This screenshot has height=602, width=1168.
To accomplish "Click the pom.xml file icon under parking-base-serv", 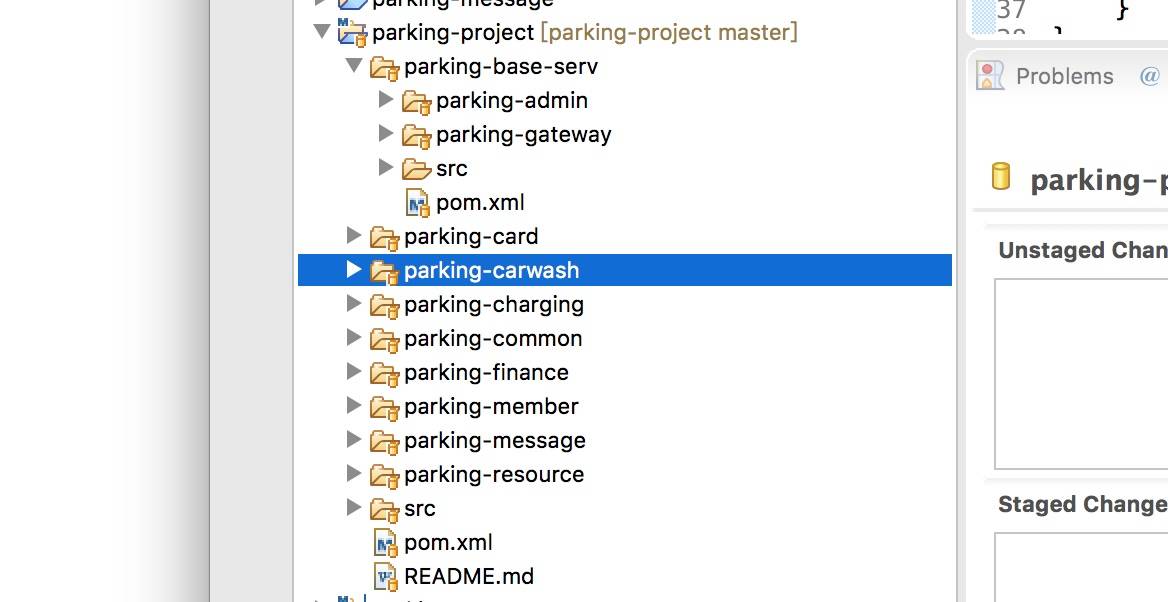I will [x=417, y=203].
